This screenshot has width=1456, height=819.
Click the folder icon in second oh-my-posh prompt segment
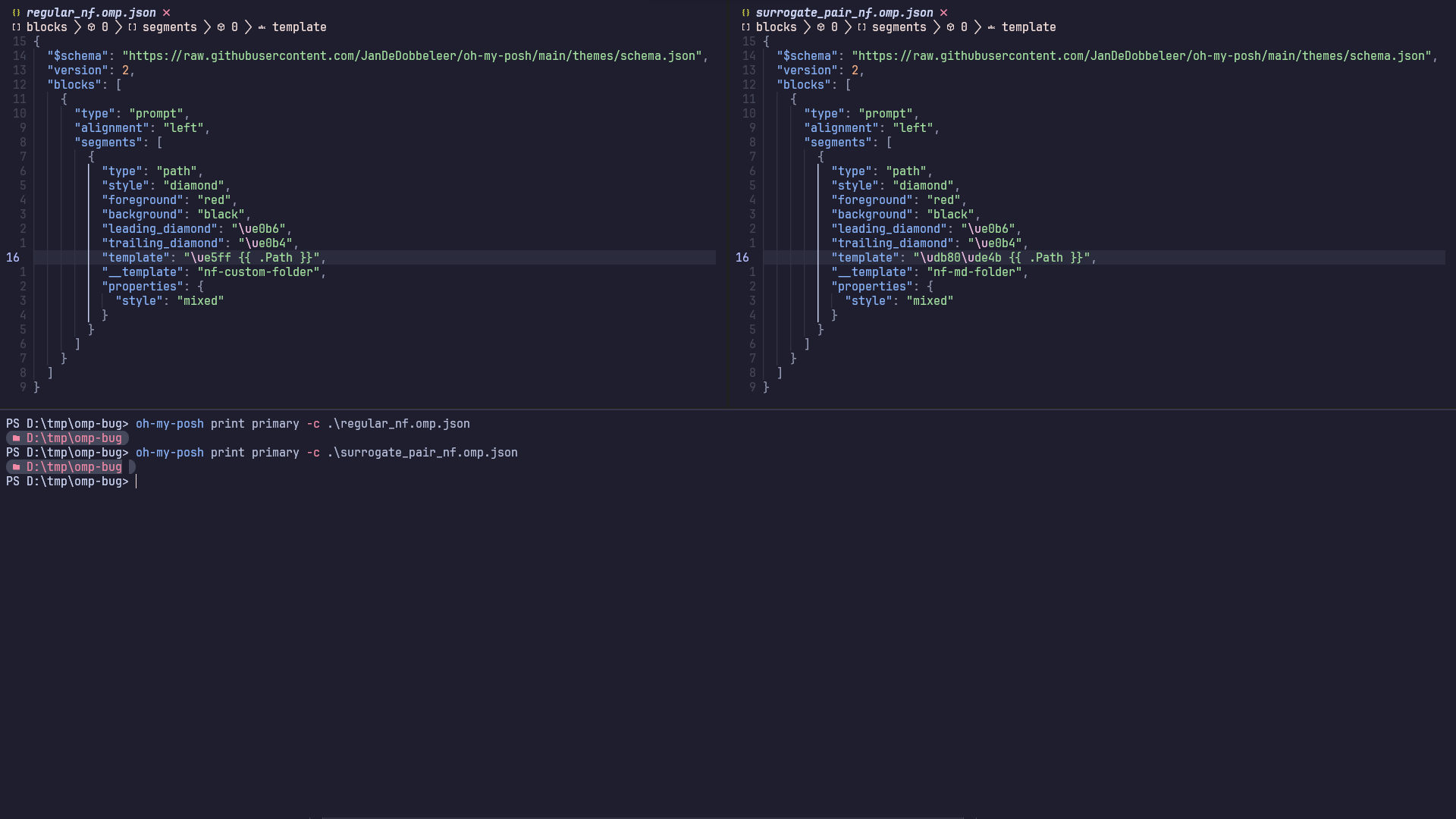point(16,466)
